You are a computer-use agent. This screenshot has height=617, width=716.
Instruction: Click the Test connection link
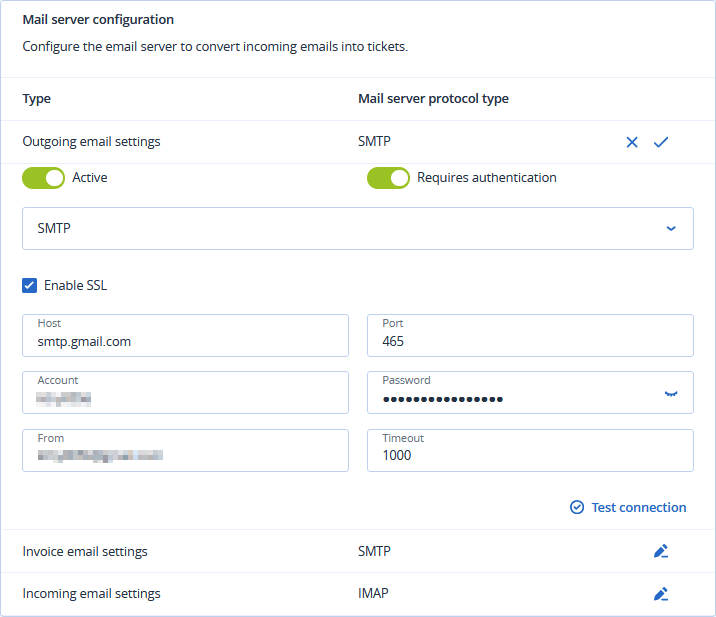638,507
